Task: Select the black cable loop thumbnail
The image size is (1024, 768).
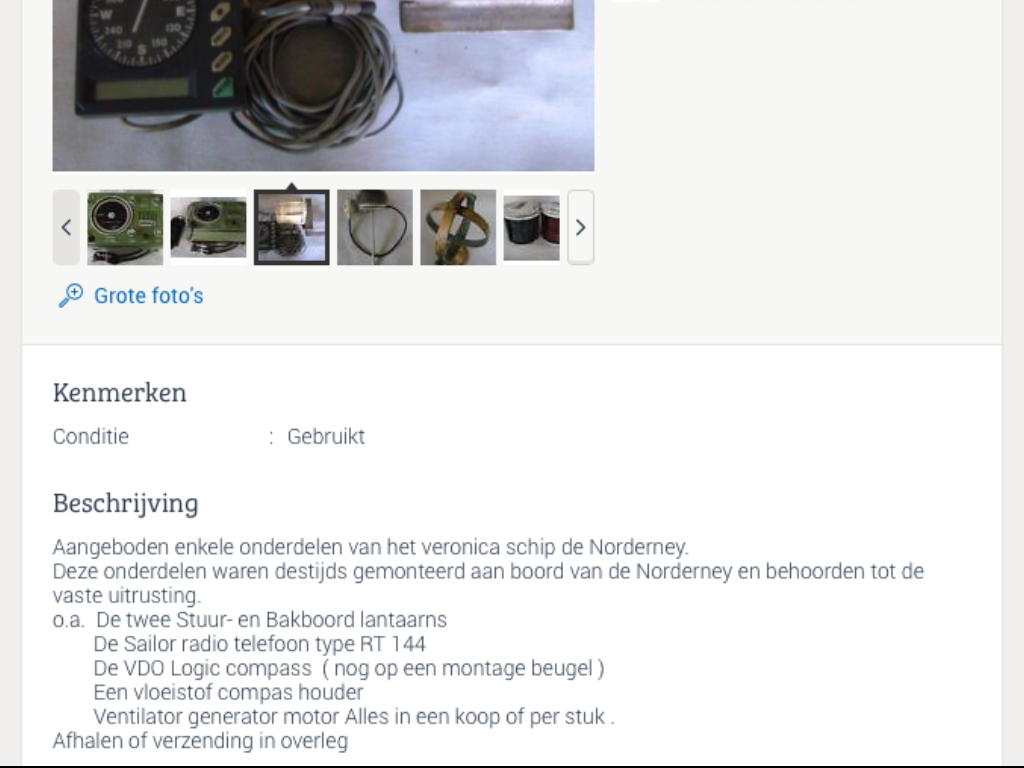Action: tap(375, 227)
